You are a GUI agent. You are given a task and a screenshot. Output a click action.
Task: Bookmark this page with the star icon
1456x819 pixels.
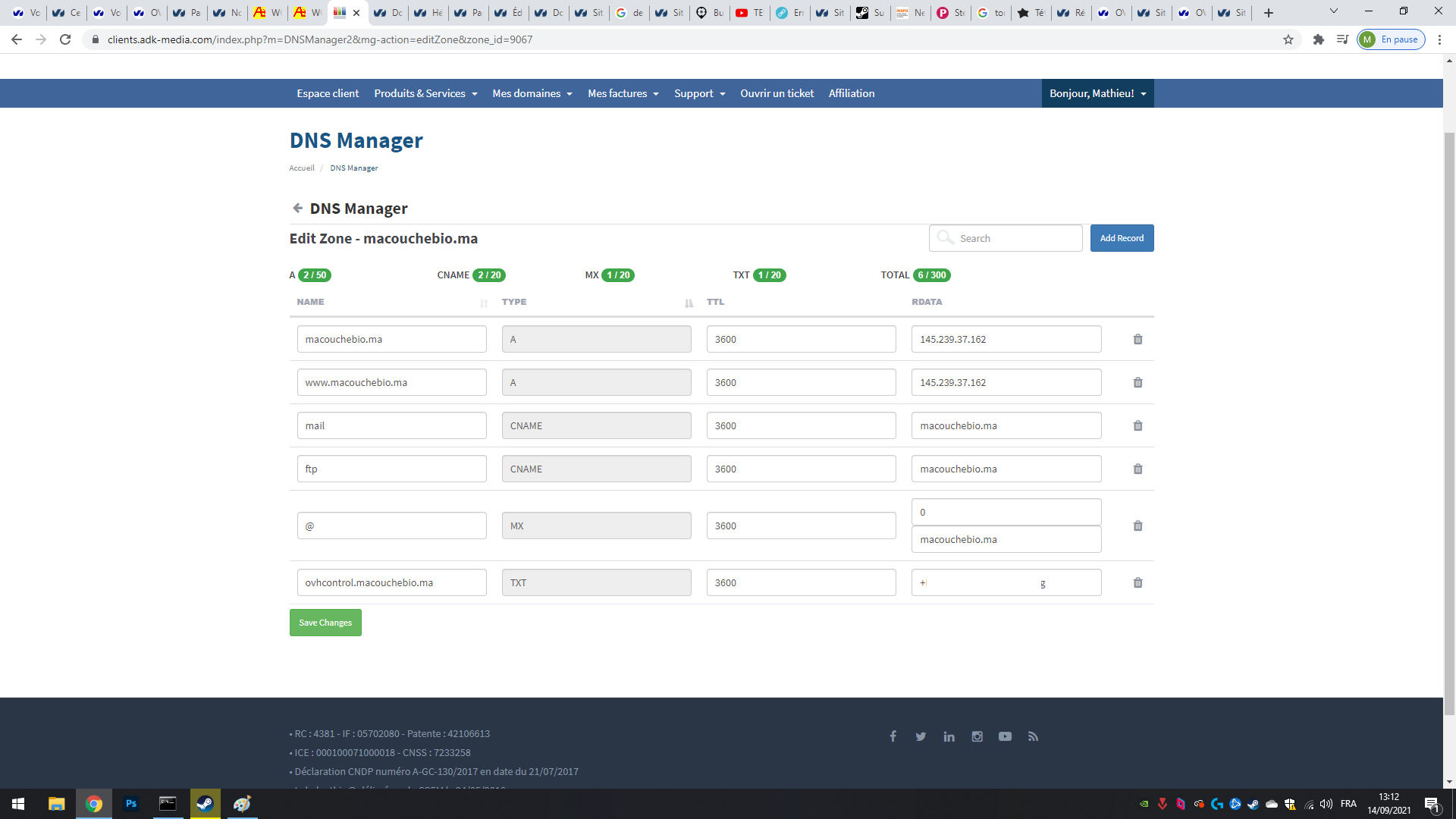click(x=1288, y=39)
